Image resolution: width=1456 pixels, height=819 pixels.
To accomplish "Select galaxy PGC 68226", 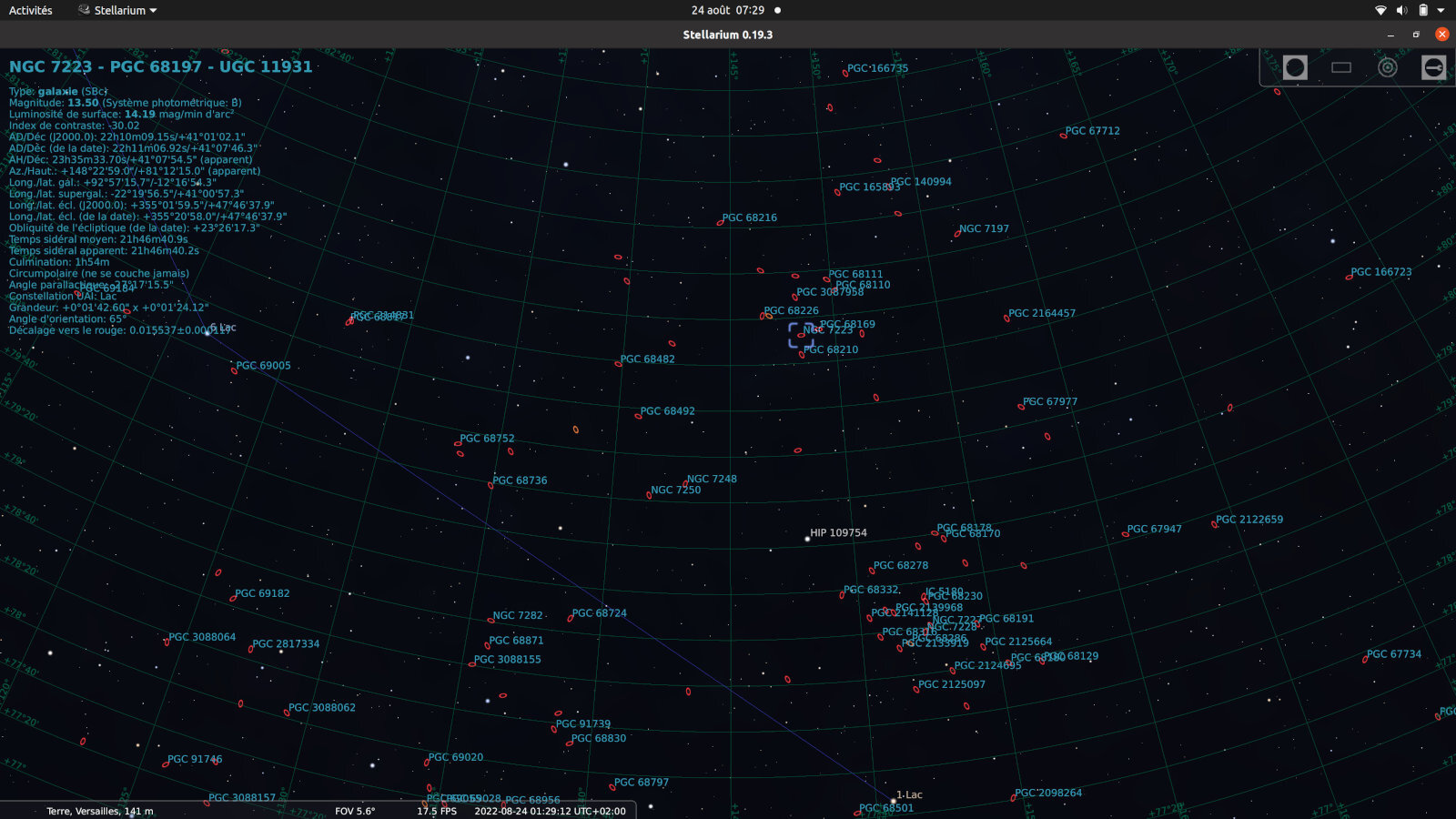I will (791, 311).
